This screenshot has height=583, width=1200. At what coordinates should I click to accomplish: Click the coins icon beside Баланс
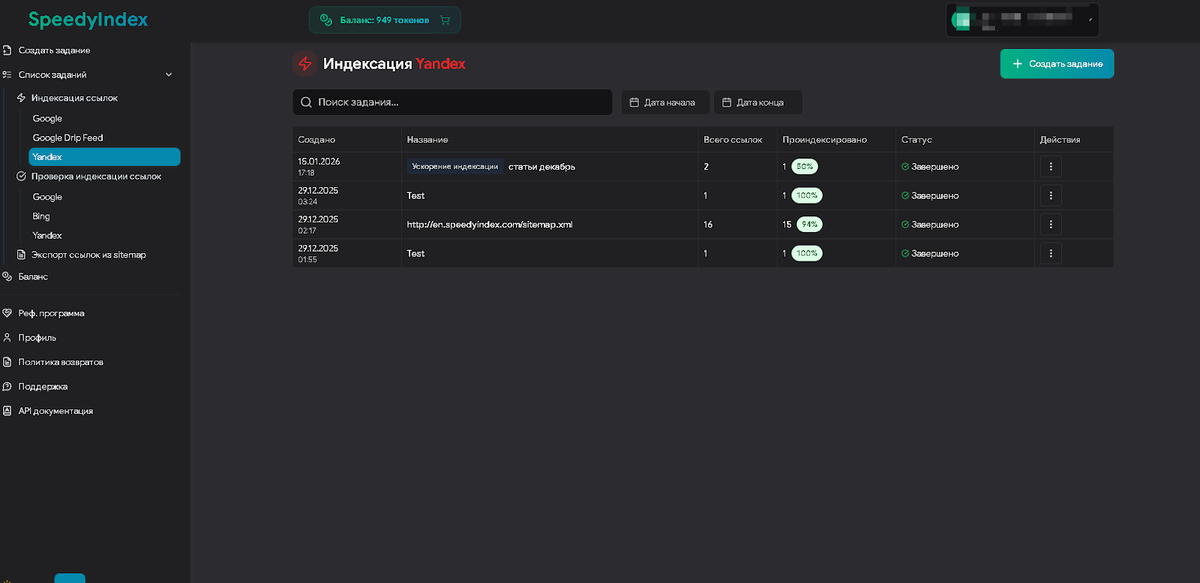[8, 276]
